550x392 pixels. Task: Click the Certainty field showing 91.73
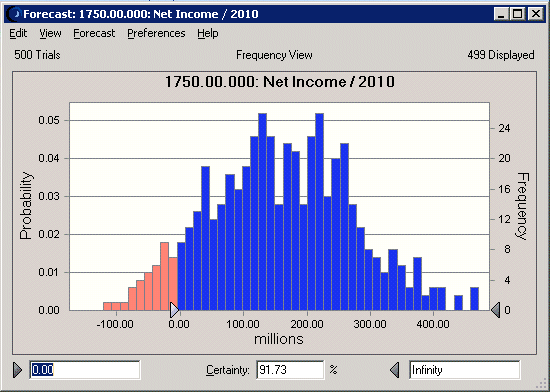290,370
